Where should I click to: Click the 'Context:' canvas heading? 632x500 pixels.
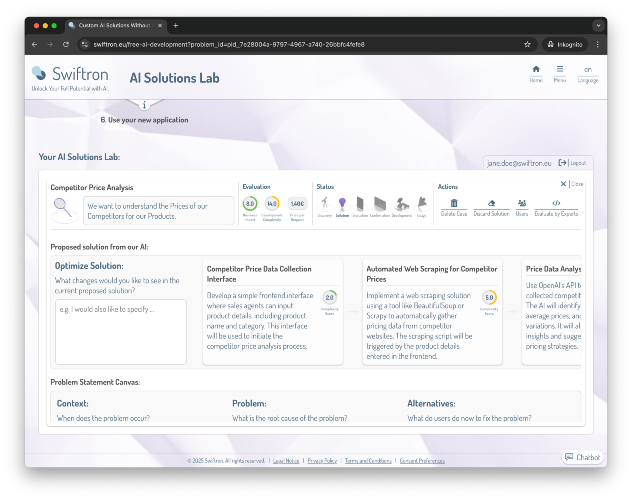tap(73, 403)
